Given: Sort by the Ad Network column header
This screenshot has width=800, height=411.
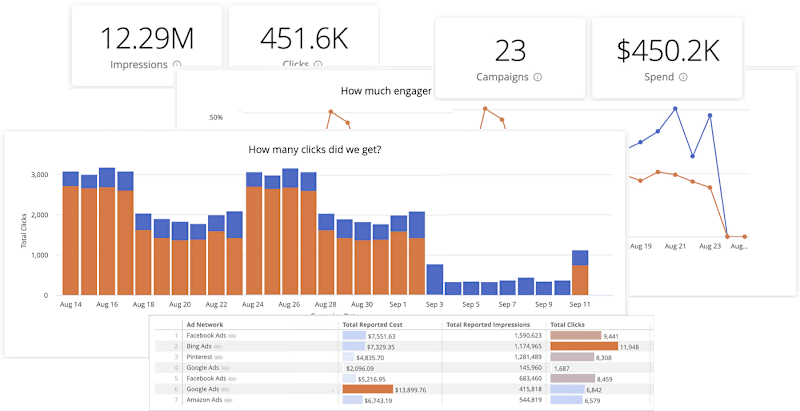Looking at the screenshot, I should tap(205, 325).
